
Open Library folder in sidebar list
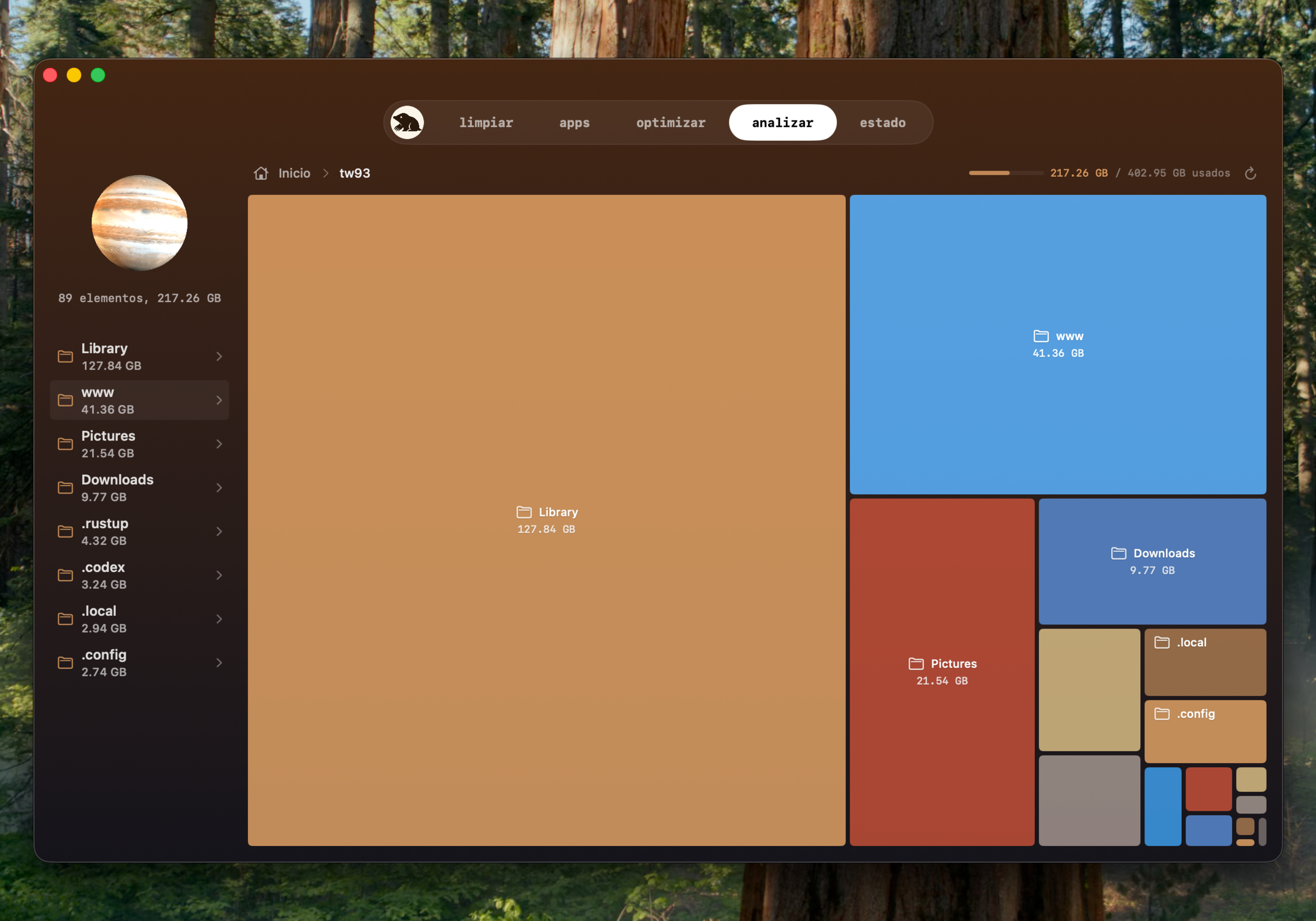point(139,356)
